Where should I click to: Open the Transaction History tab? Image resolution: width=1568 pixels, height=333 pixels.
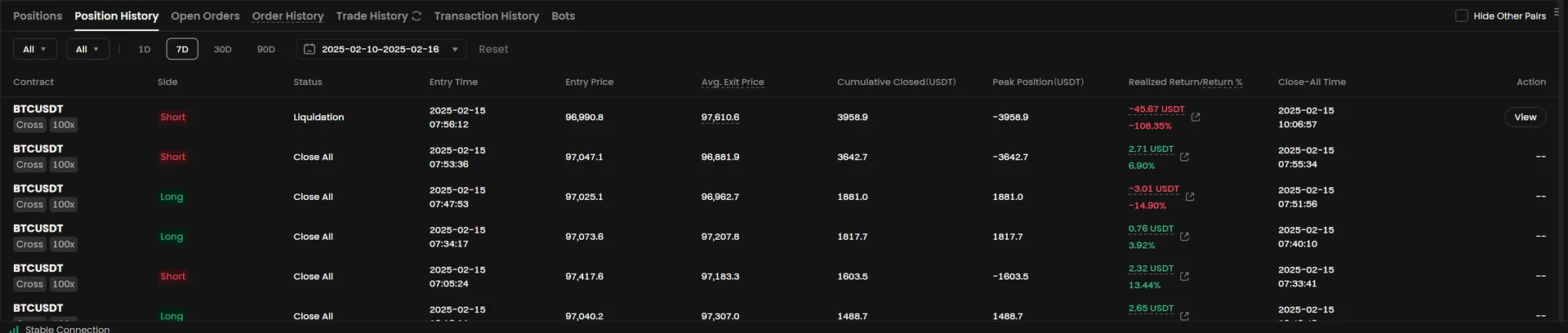pos(486,16)
